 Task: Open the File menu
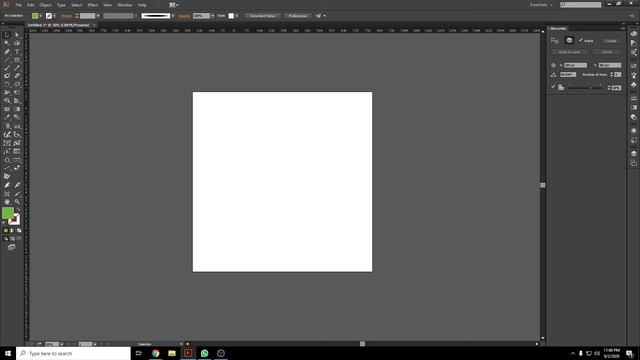(19, 5)
